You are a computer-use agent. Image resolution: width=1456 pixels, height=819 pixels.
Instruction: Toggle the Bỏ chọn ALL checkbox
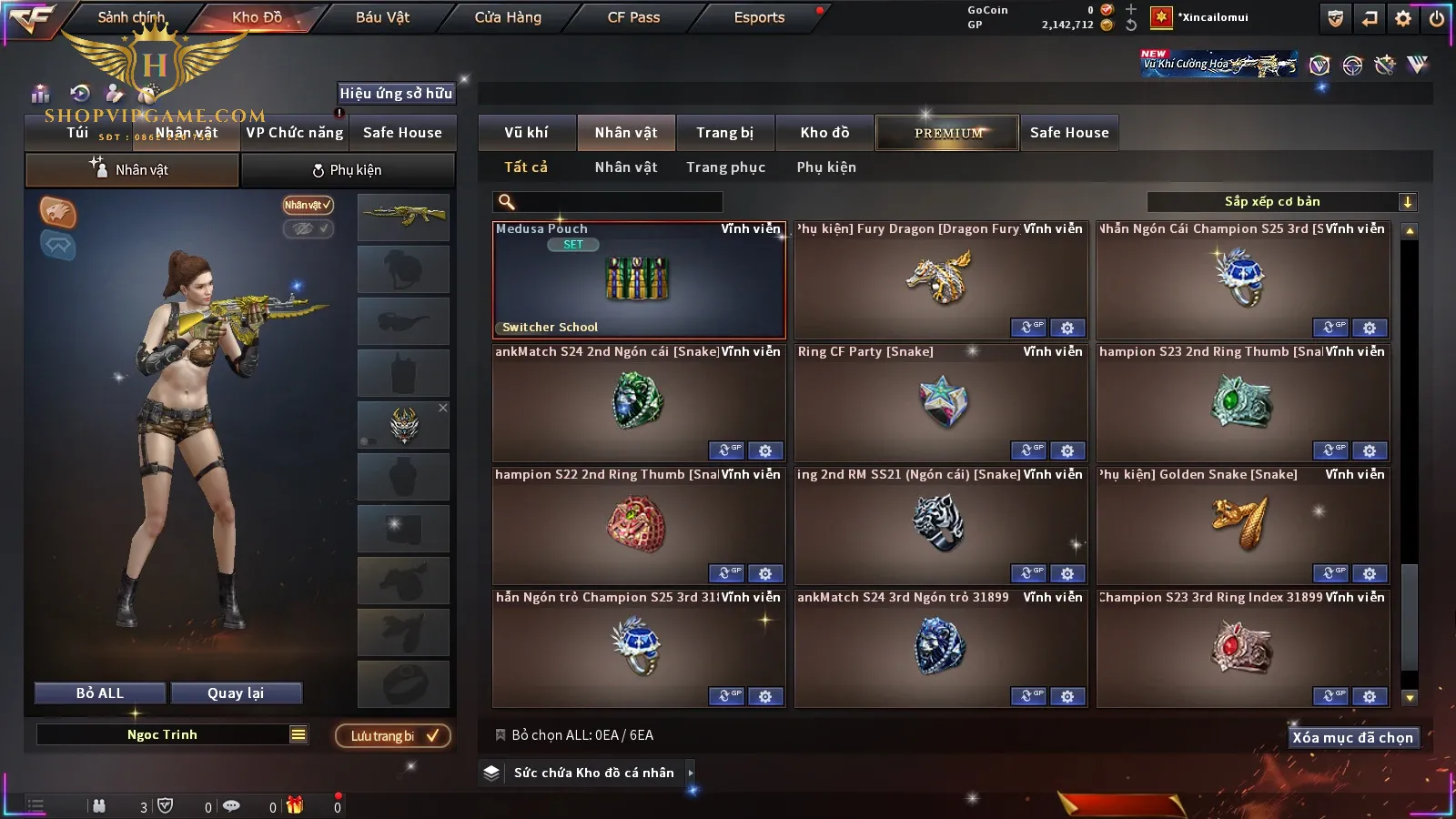click(x=500, y=734)
